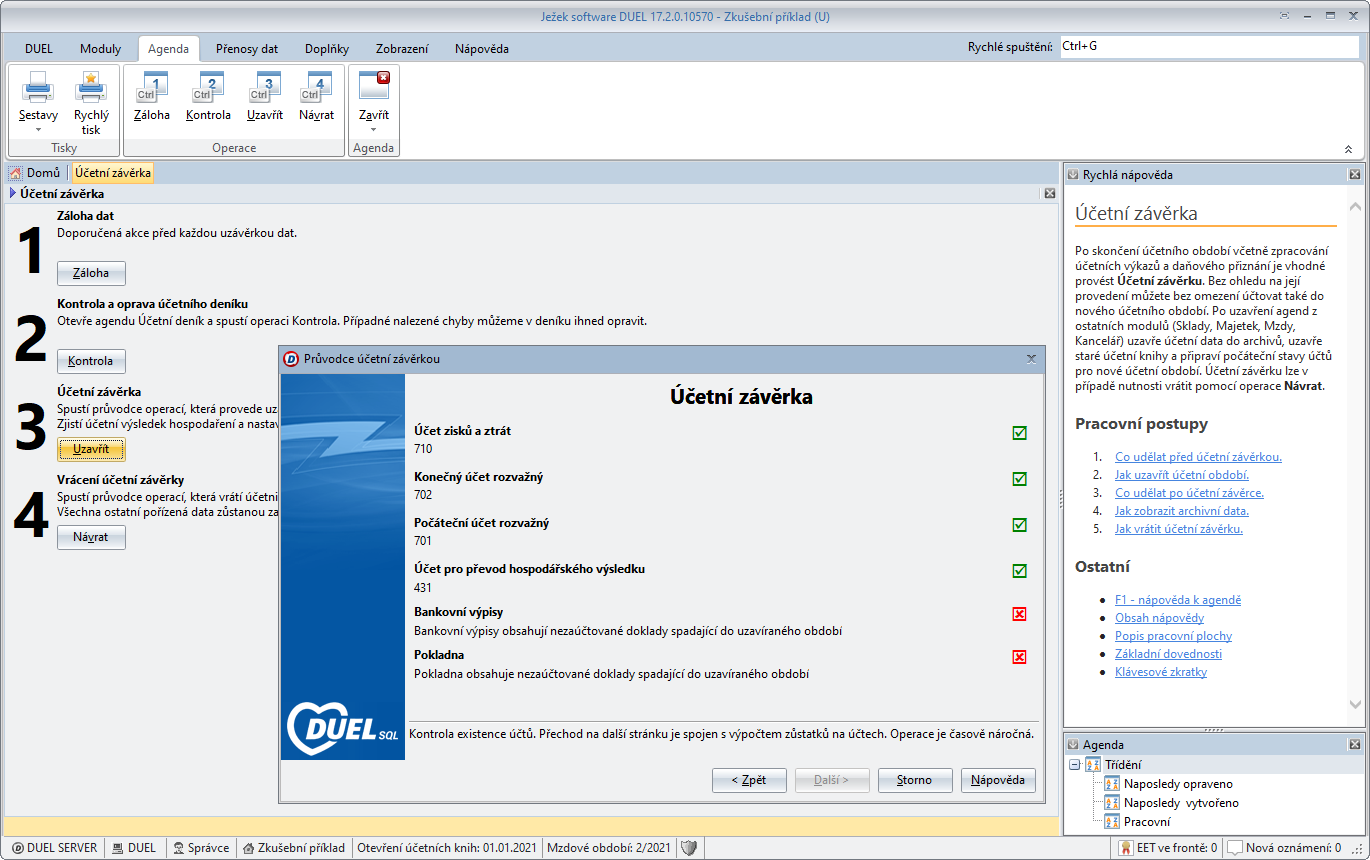Click the Naposledy vytvořeno sort icon
1370x860 pixels.
coord(1112,803)
